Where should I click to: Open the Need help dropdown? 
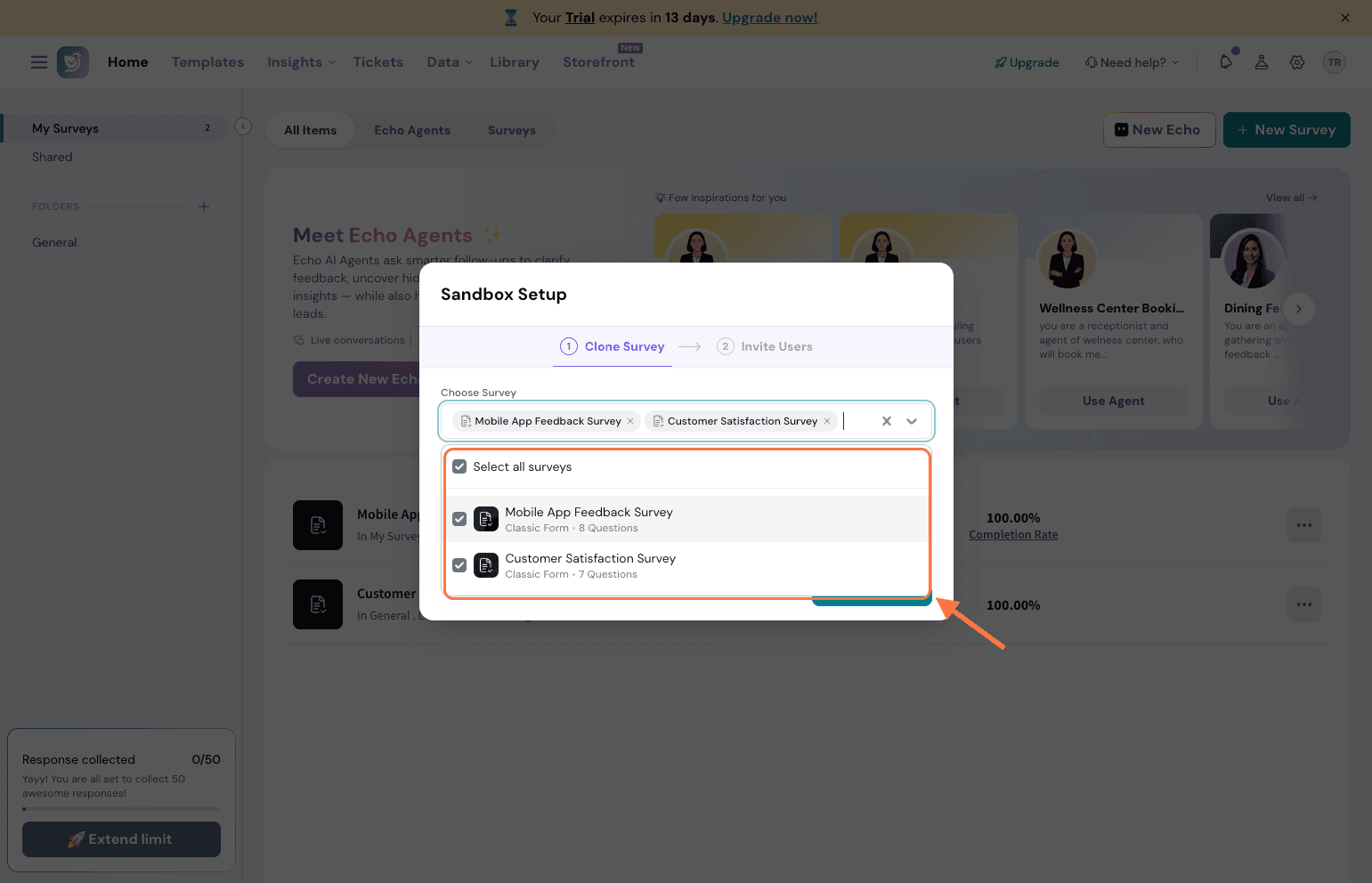point(1132,62)
